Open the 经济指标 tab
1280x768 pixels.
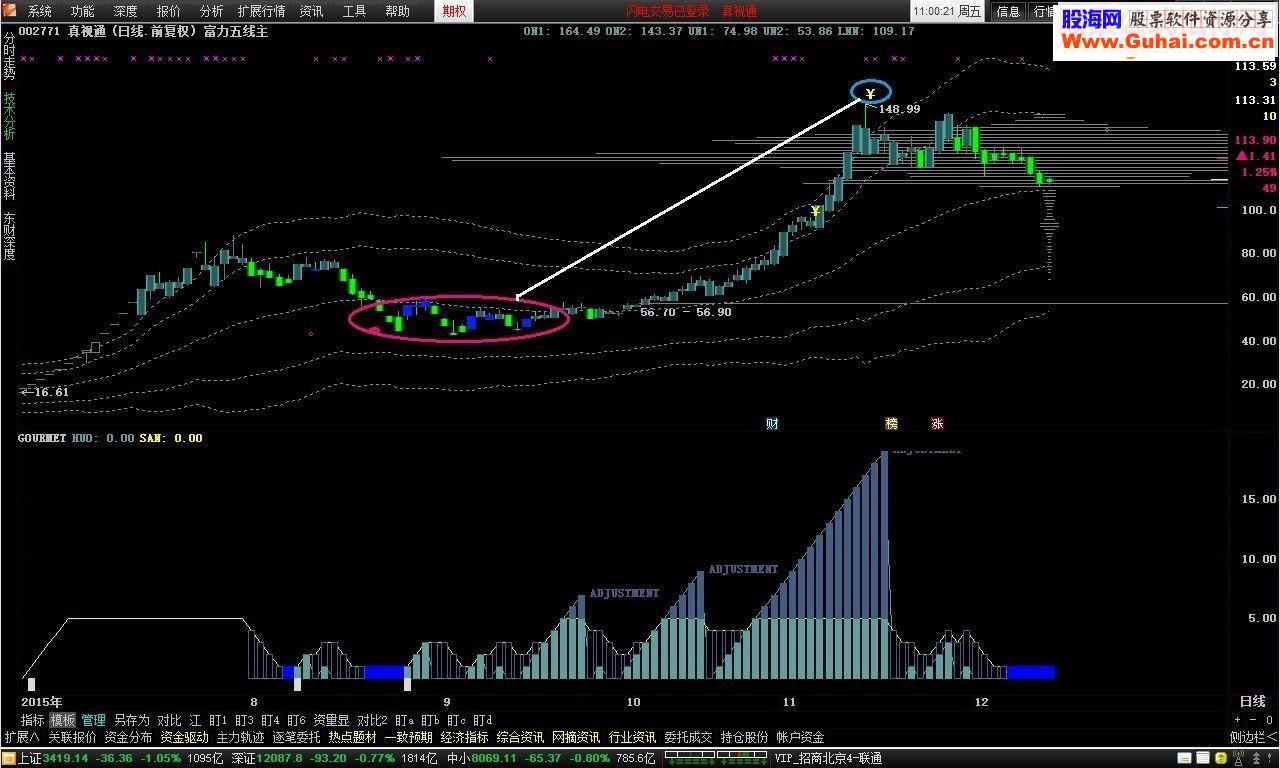point(464,737)
